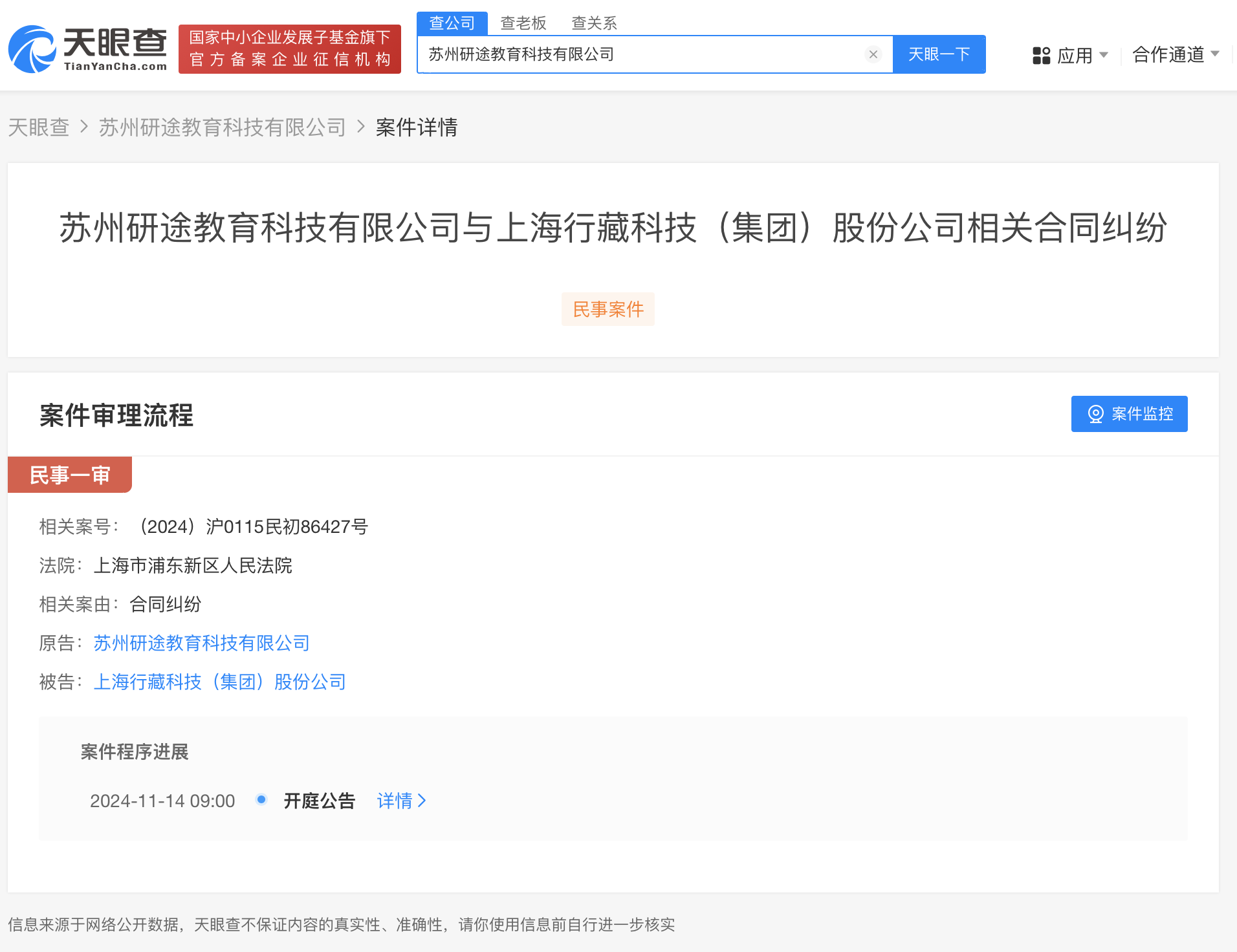Expand the 合作通道 dropdown
The width and height of the screenshot is (1237, 952).
[x=1176, y=54]
